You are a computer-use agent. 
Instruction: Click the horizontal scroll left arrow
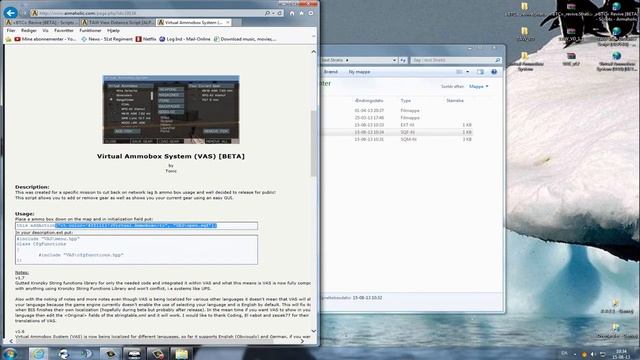pos(11,341)
